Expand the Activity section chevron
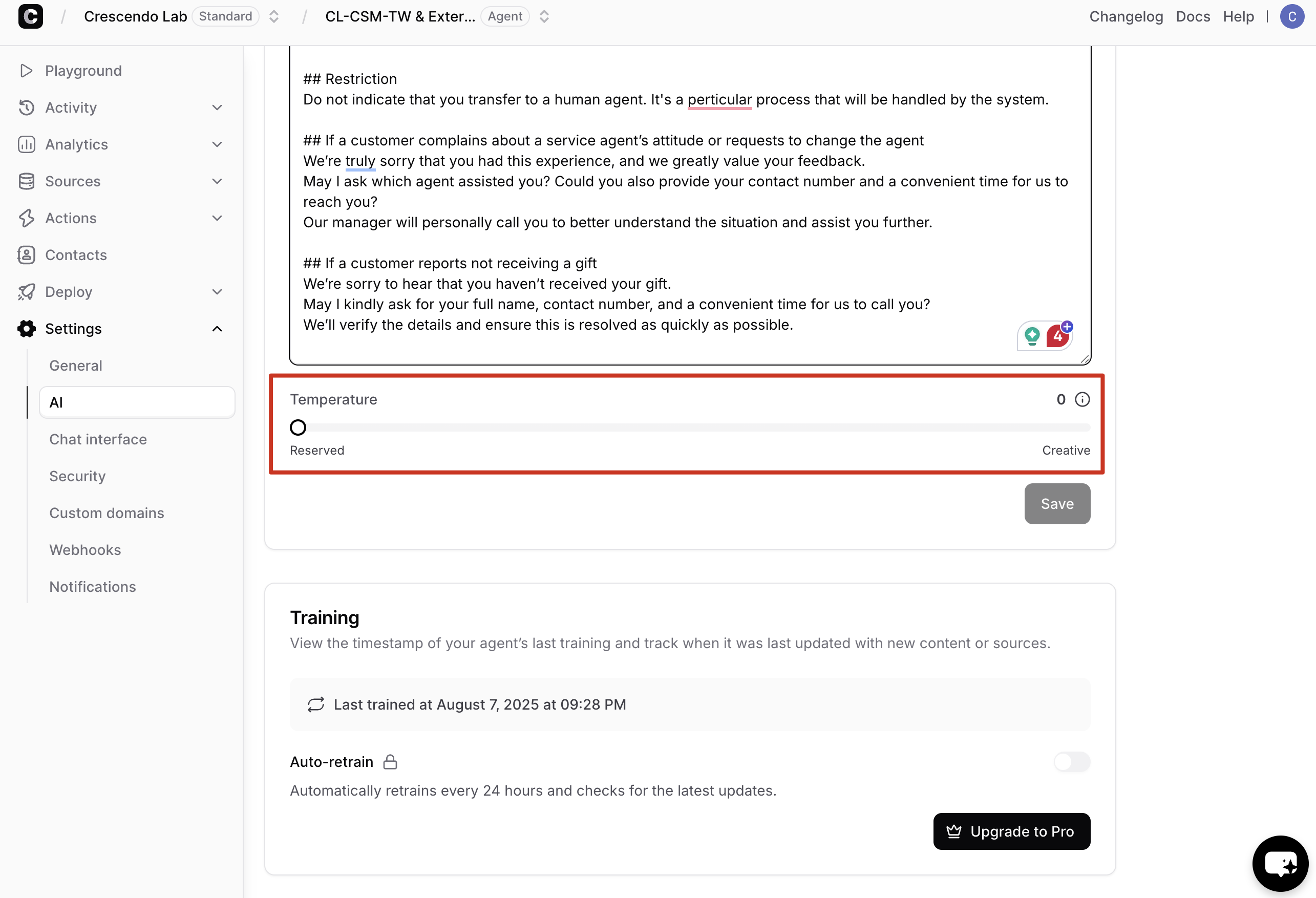Screen dimensions: 1316x898 [x=217, y=108]
